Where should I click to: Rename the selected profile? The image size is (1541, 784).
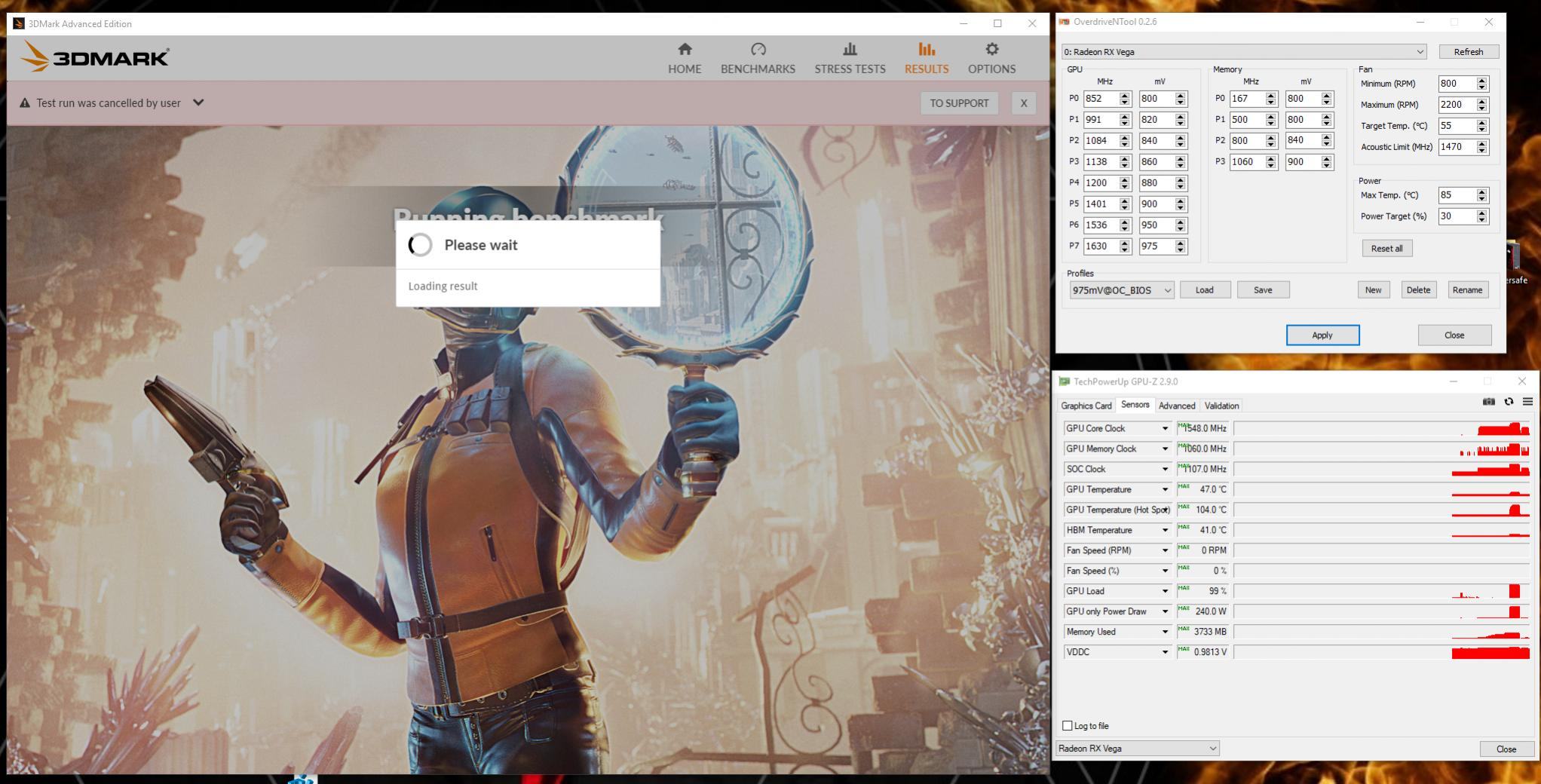(x=1467, y=290)
